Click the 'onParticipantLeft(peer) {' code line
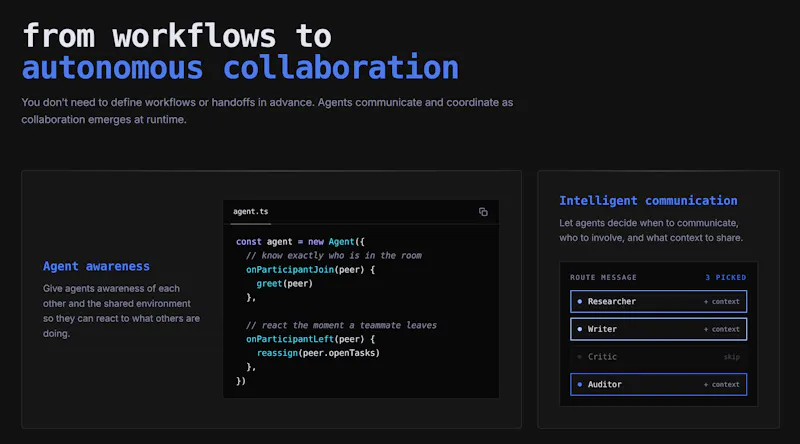 [310, 339]
